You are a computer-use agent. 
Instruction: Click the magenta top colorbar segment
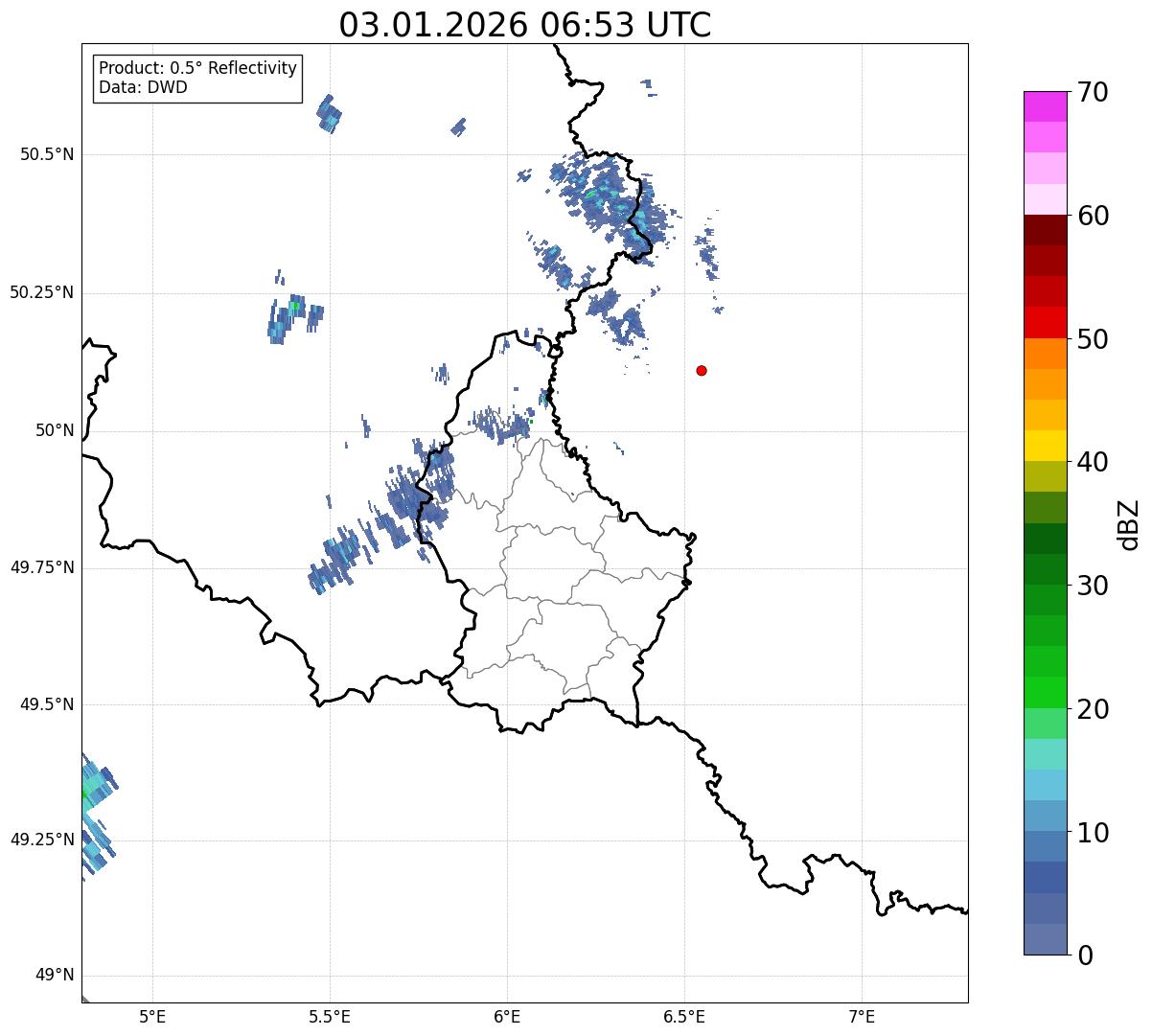pyautogui.click(x=1046, y=106)
